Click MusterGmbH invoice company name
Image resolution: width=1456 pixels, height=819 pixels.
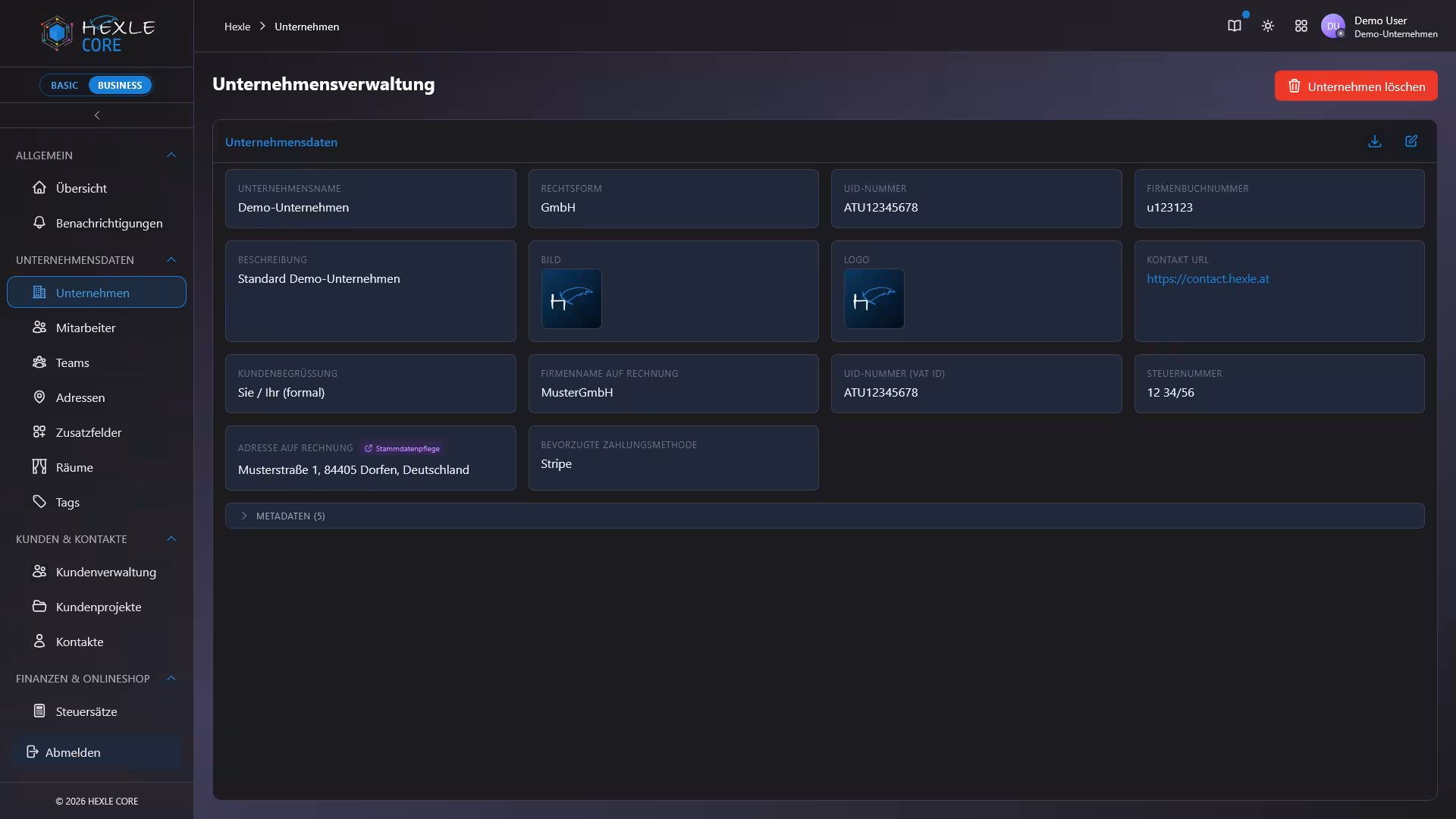click(576, 392)
